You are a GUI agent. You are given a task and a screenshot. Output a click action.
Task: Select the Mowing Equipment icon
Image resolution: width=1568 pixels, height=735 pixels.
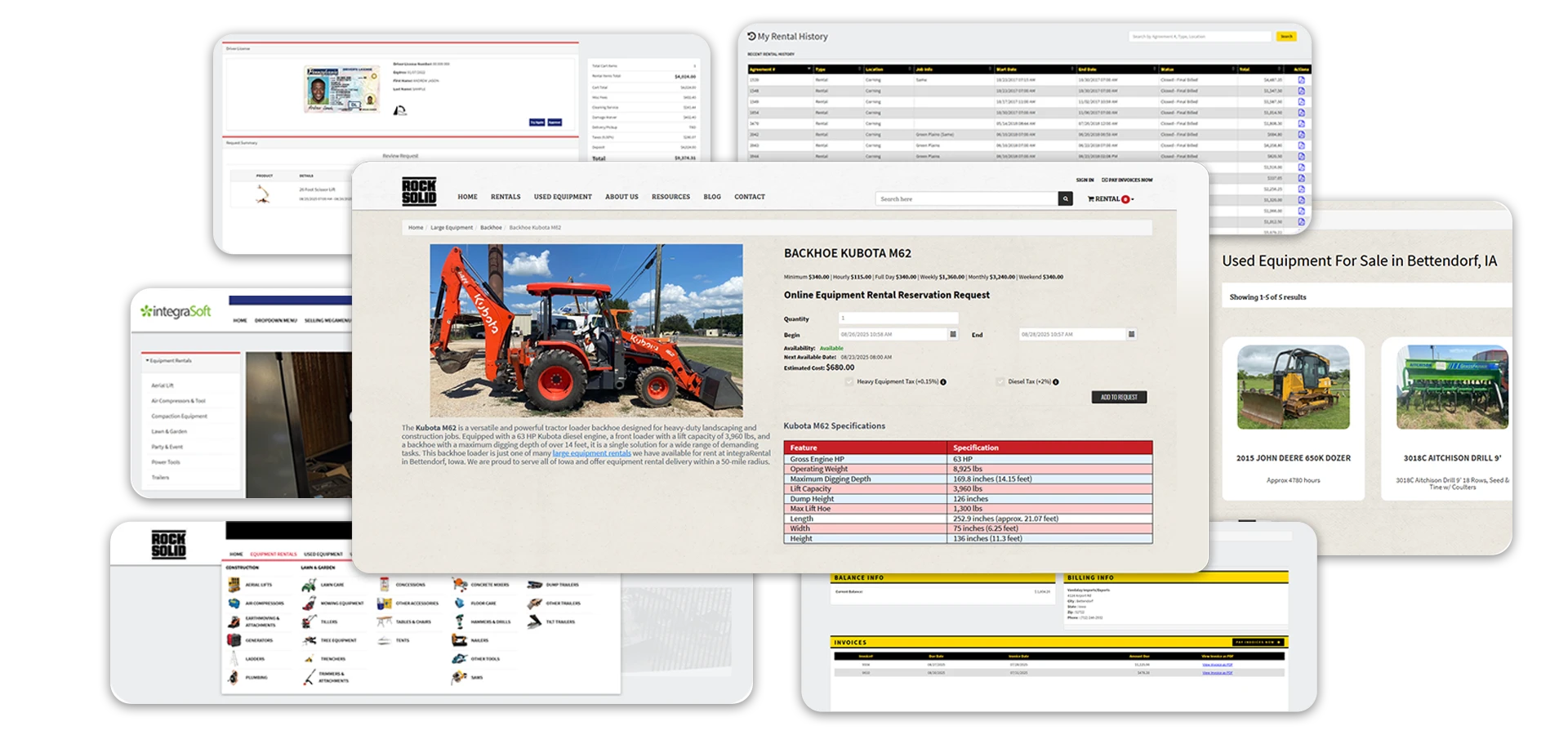(309, 604)
